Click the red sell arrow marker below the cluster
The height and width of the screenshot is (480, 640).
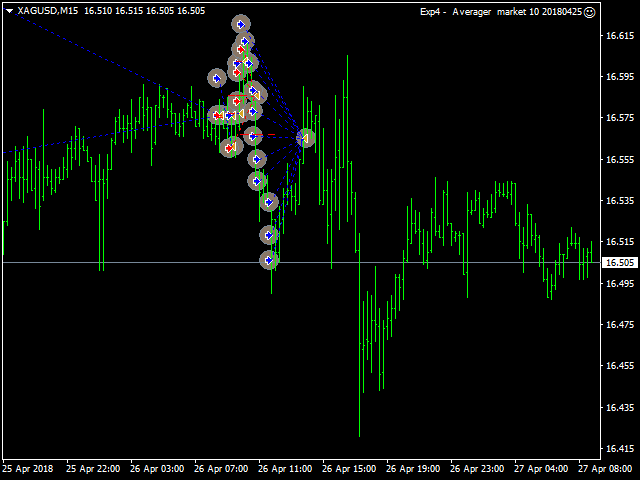click(x=231, y=147)
